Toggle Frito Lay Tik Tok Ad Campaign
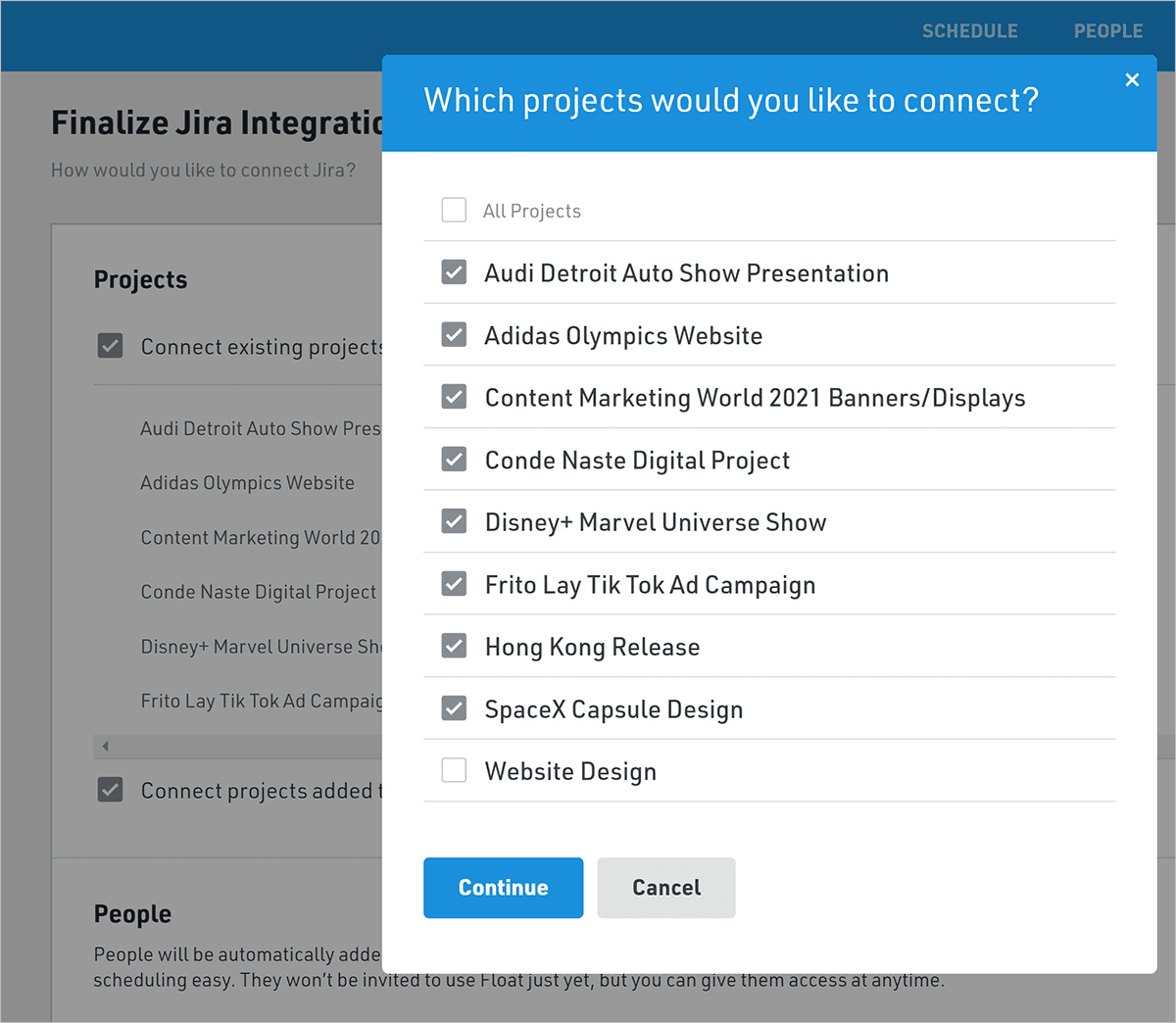This screenshot has height=1023, width=1176. coord(454,584)
